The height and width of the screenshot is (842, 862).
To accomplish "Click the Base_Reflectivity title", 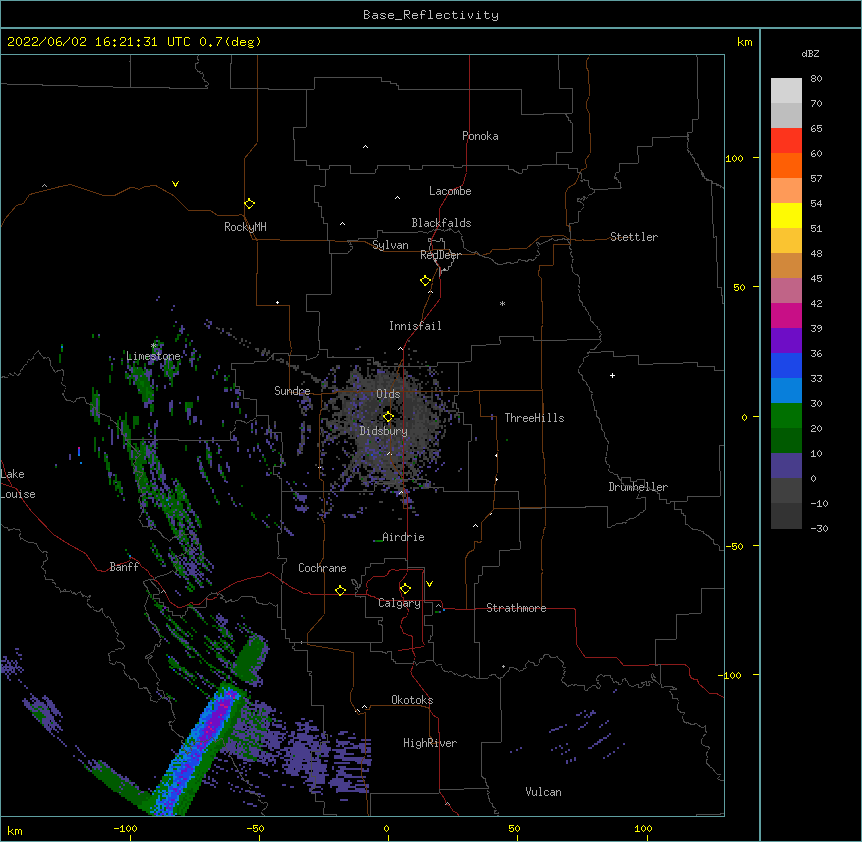I will (431, 15).
